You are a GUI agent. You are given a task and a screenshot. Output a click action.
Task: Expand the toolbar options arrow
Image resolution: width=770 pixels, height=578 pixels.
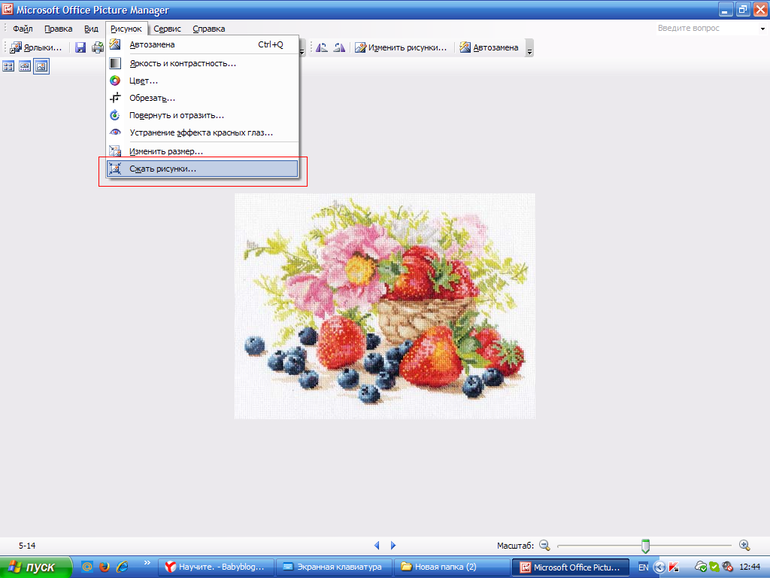[529, 48]
